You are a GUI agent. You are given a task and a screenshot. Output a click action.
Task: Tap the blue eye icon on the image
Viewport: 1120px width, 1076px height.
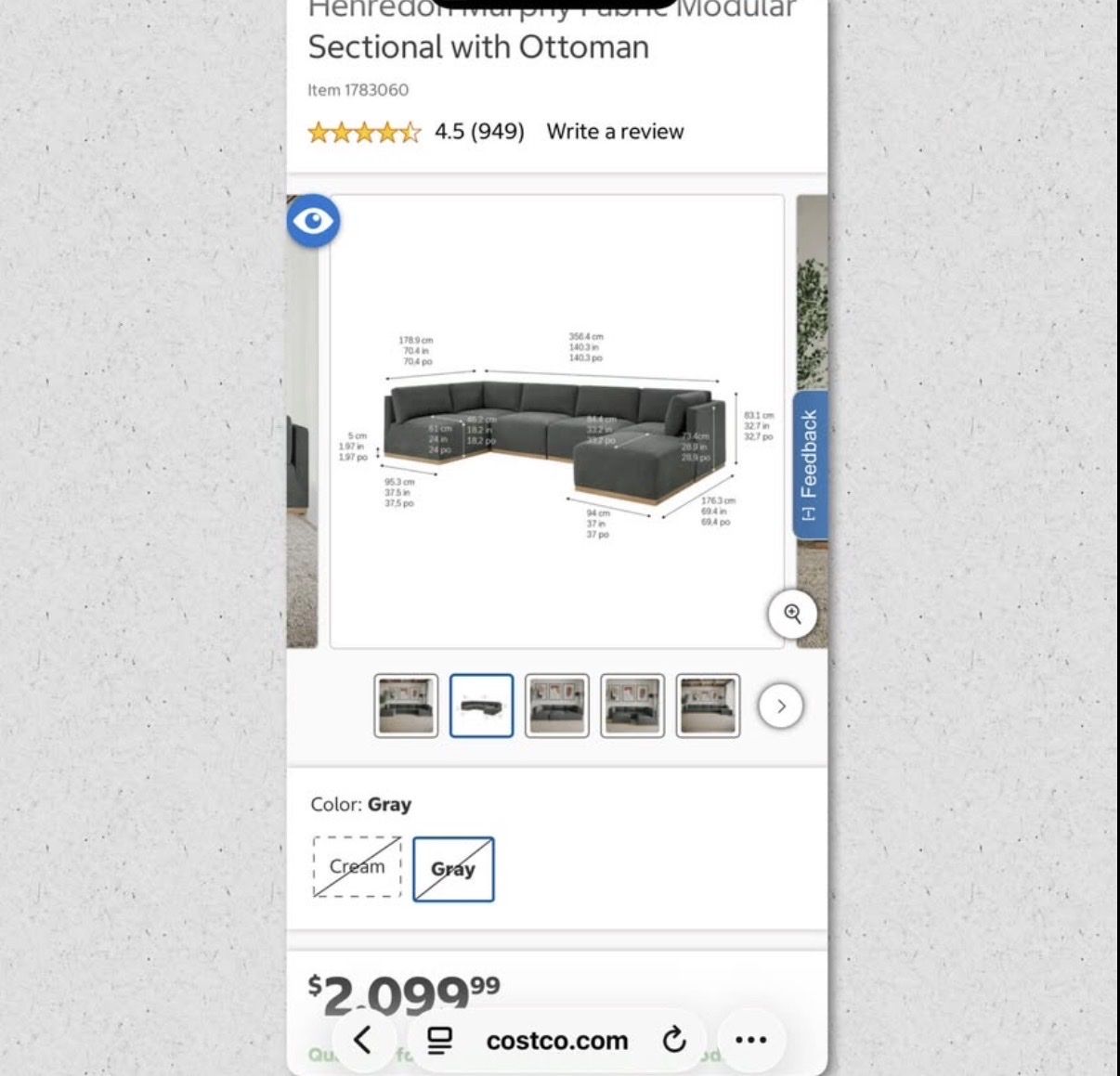(313, 221)
